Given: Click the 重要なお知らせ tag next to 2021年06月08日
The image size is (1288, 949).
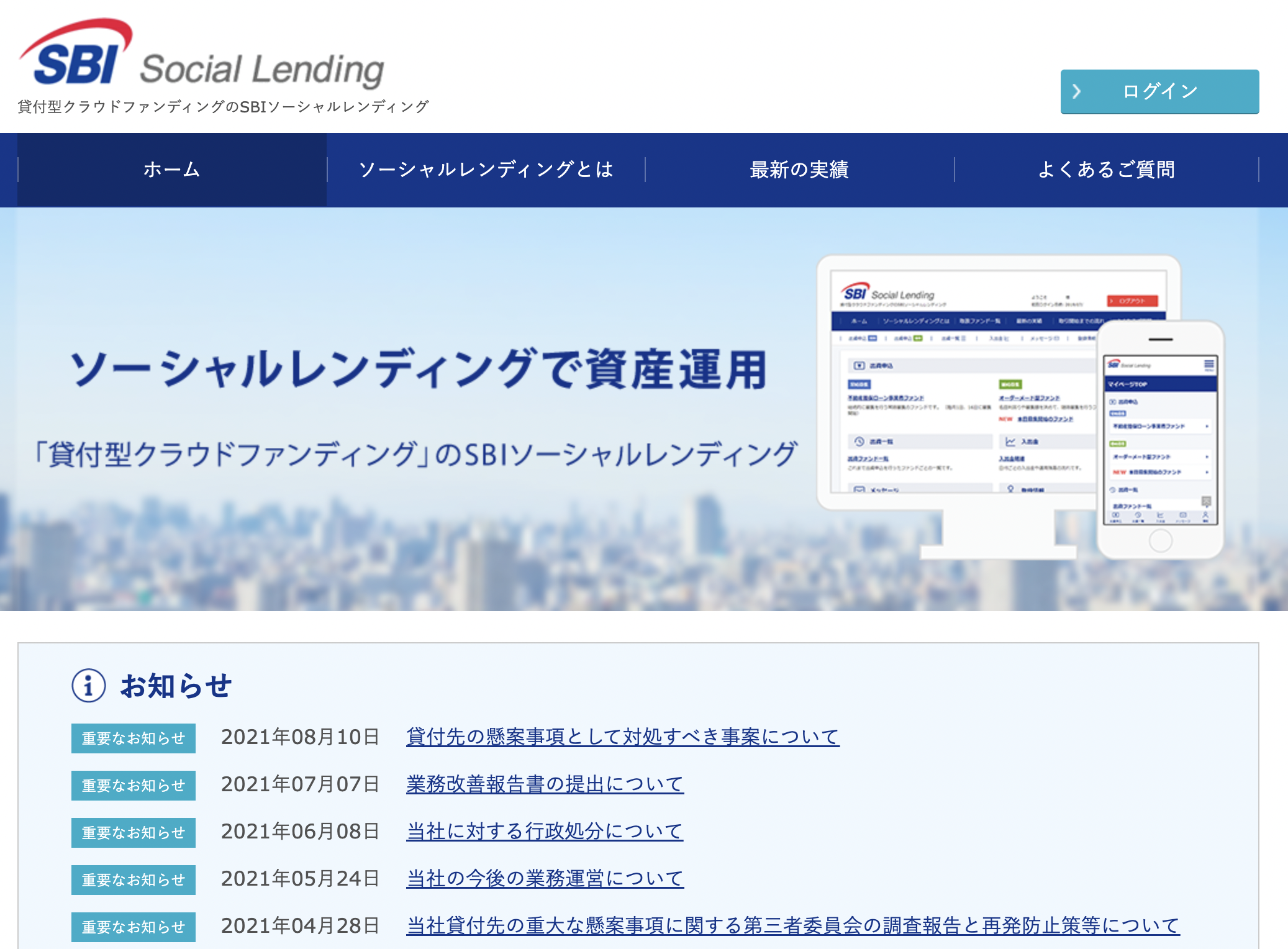Looking at the screenshot, I should (133, 832).
